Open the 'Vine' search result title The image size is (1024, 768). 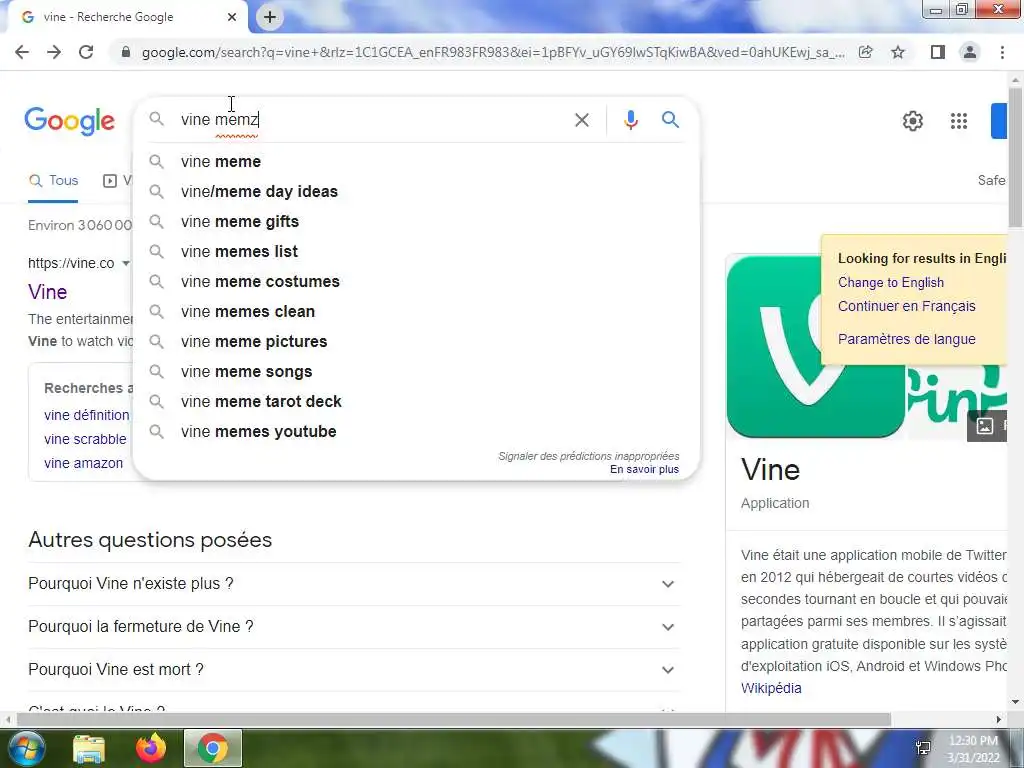coord(48,292)
